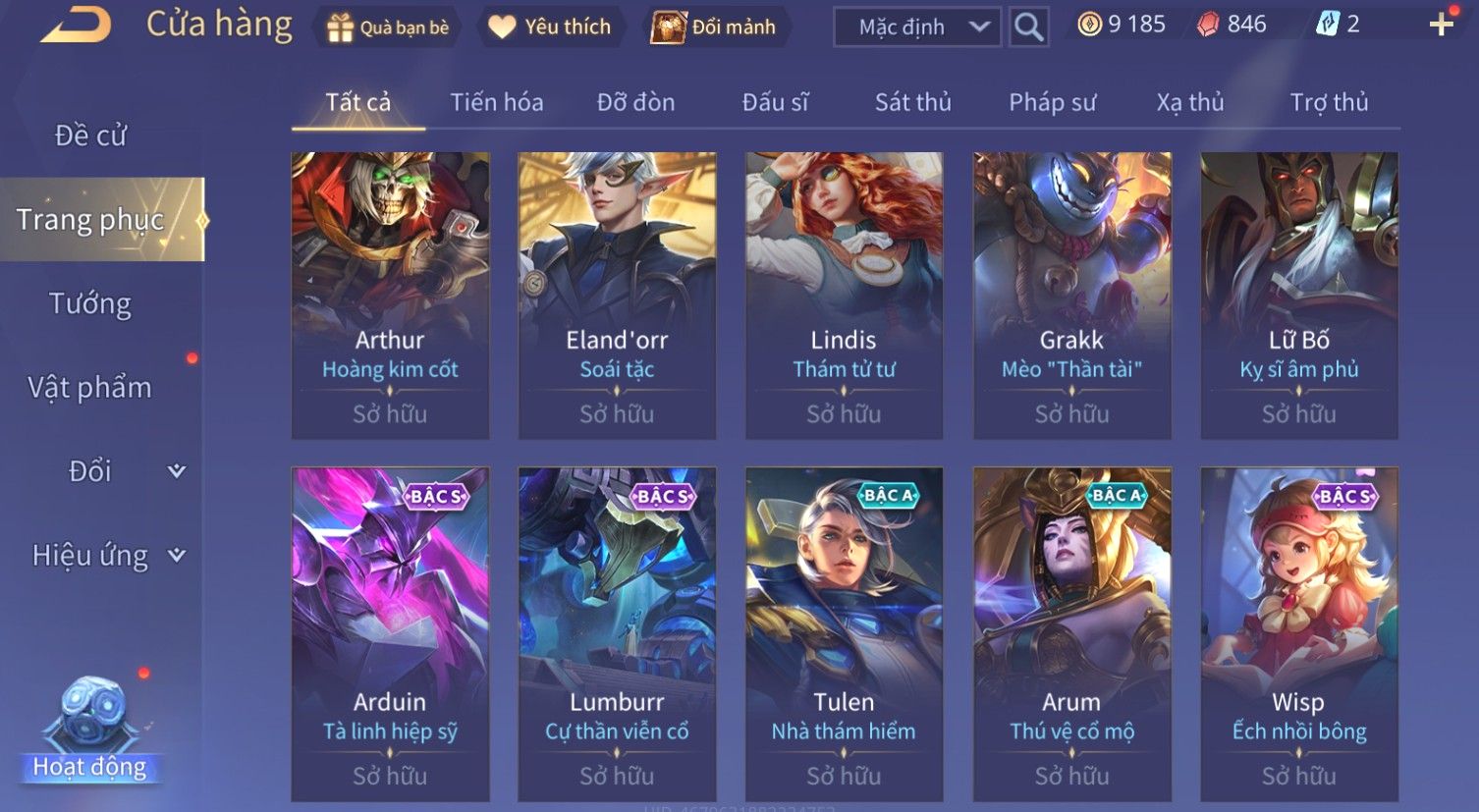Image resolution: width=1479 pixels, height=812 pixels.
Task: Open the Đổi mảnh chest icon
Action: (668, 27)
